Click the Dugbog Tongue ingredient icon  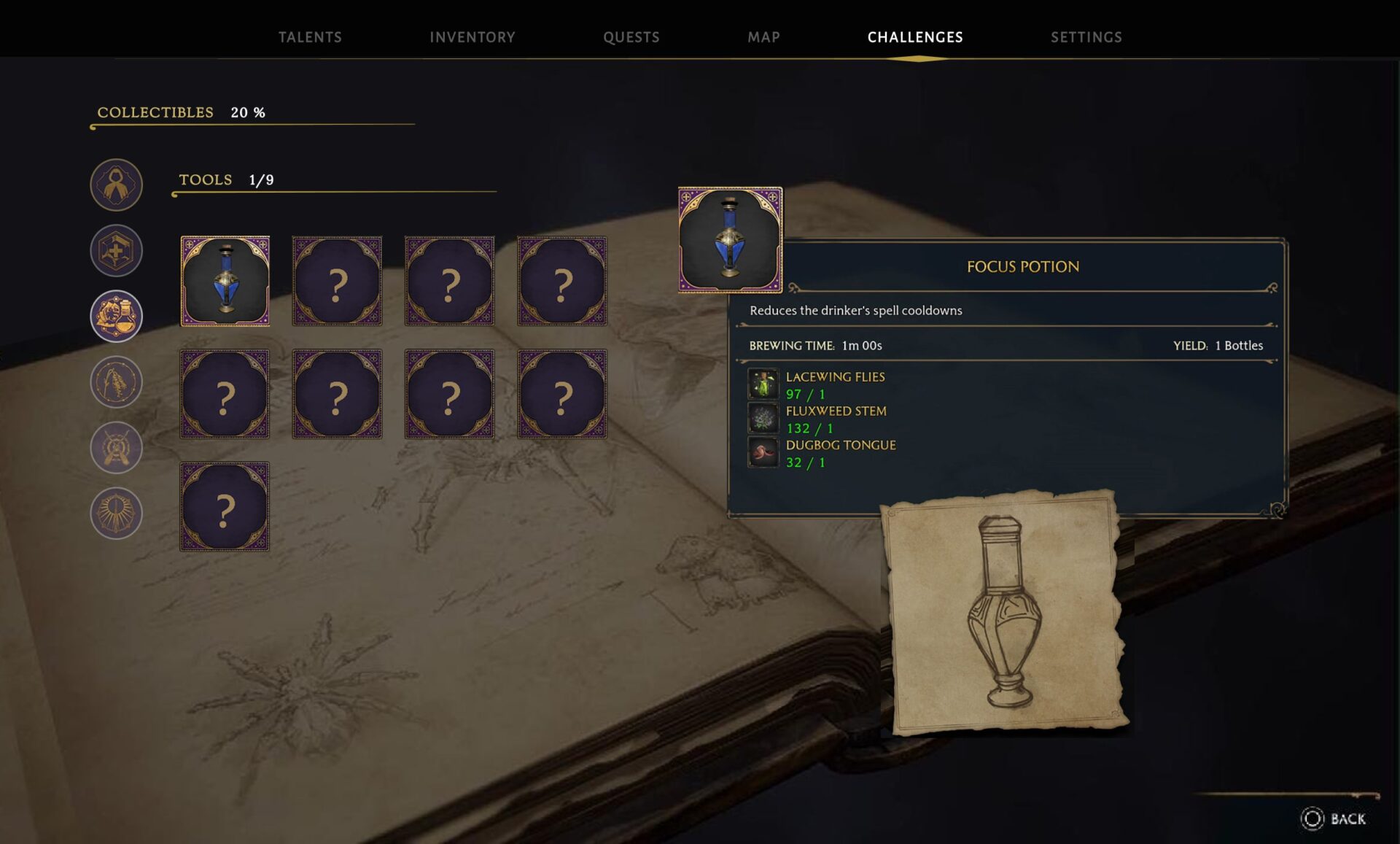[x=763, y=452]
